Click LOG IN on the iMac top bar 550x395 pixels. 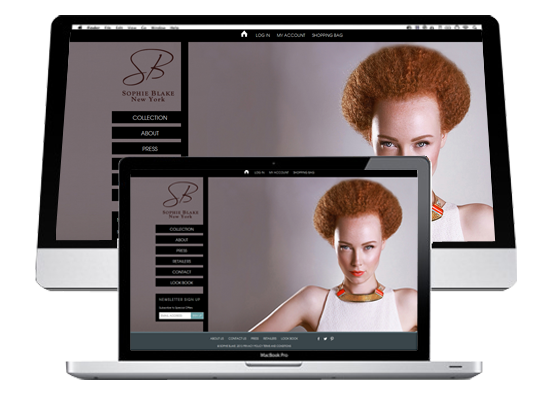263,35
